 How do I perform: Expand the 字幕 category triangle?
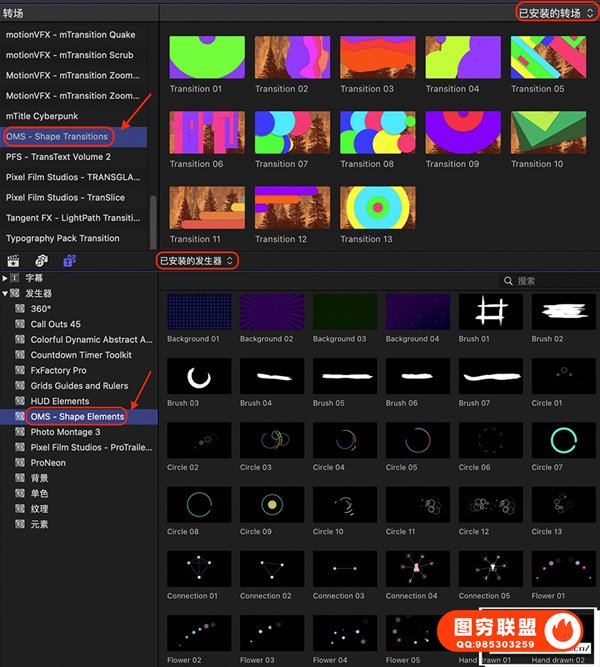pos(5,278)
